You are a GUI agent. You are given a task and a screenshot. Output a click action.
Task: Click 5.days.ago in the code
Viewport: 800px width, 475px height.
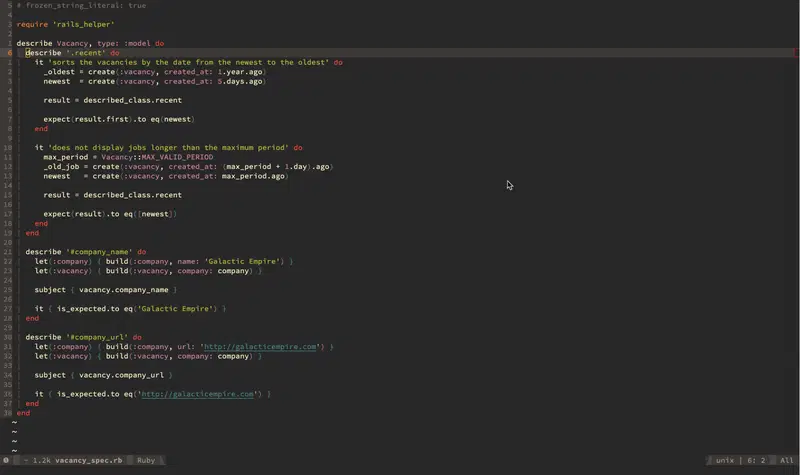tap(240, 82)
